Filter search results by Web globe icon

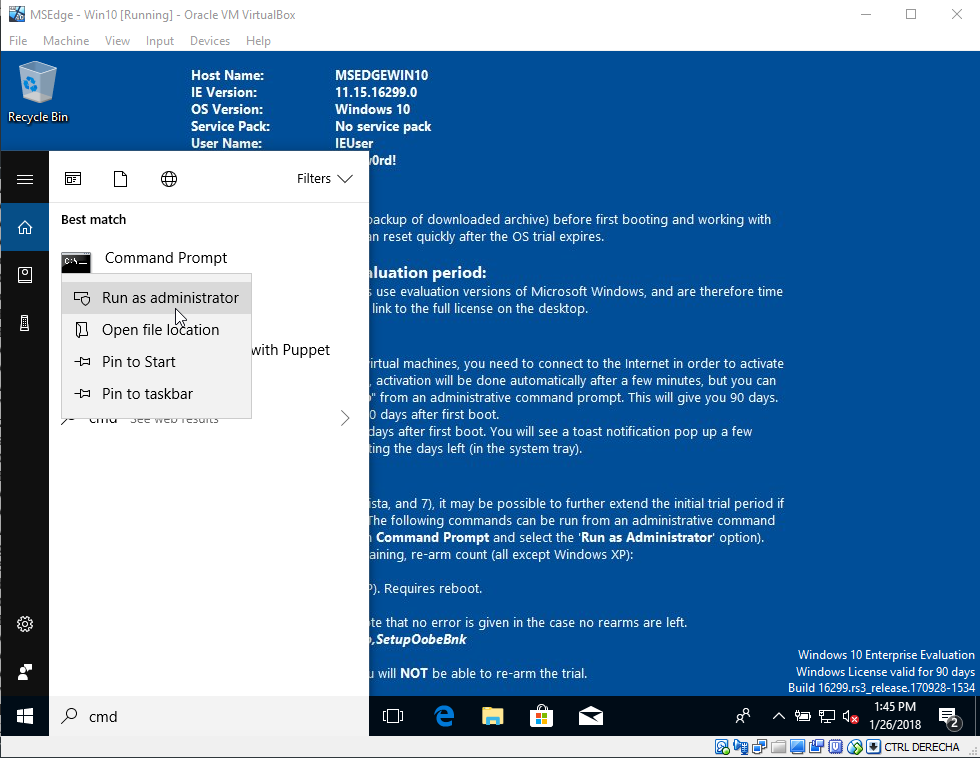(169, 179)
